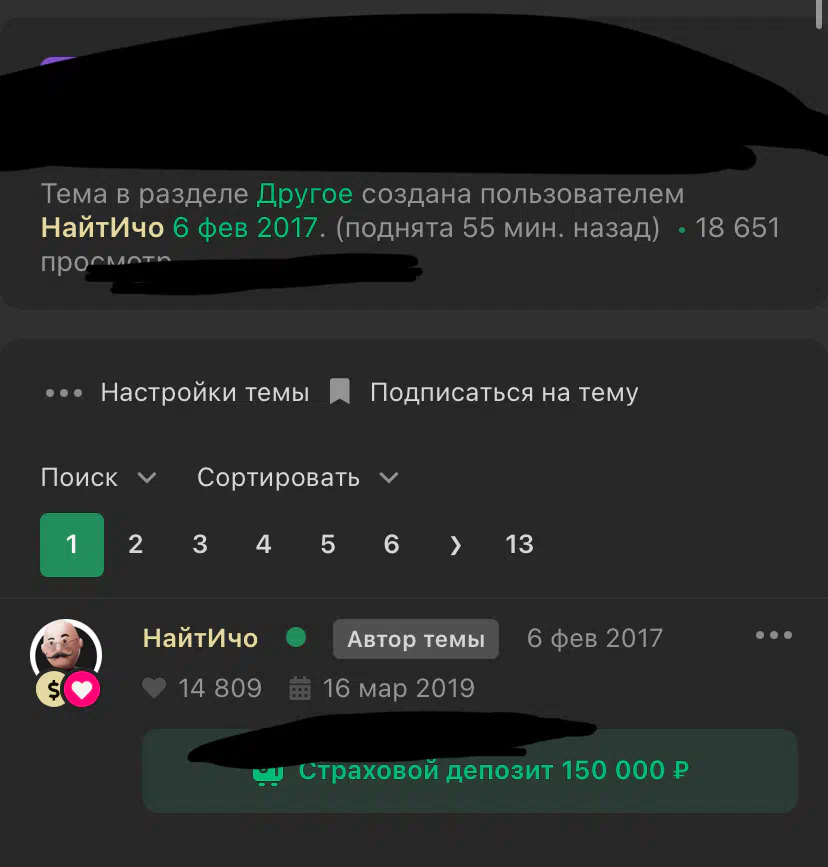Open post options three-dot menu
Screen dimensions: 828x867
pyautogui.click(x=774, y=635)
